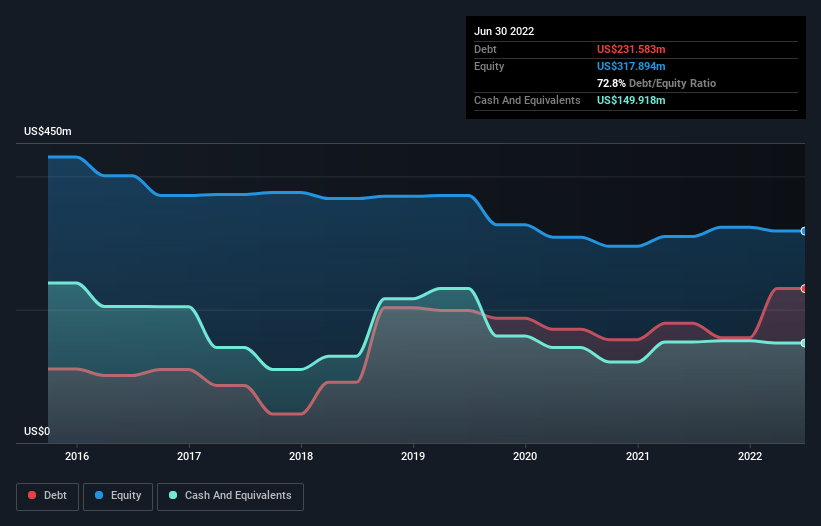This screenshot has height=526, width=821.
Task: Click the 2019 axis label
Action: [x=413, y=456]
